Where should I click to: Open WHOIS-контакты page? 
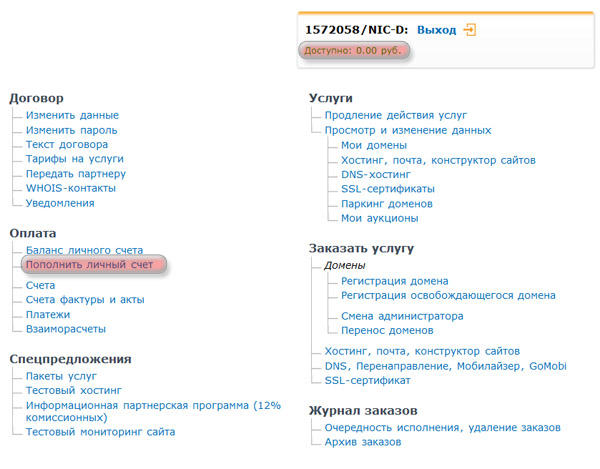pos(71,188)
